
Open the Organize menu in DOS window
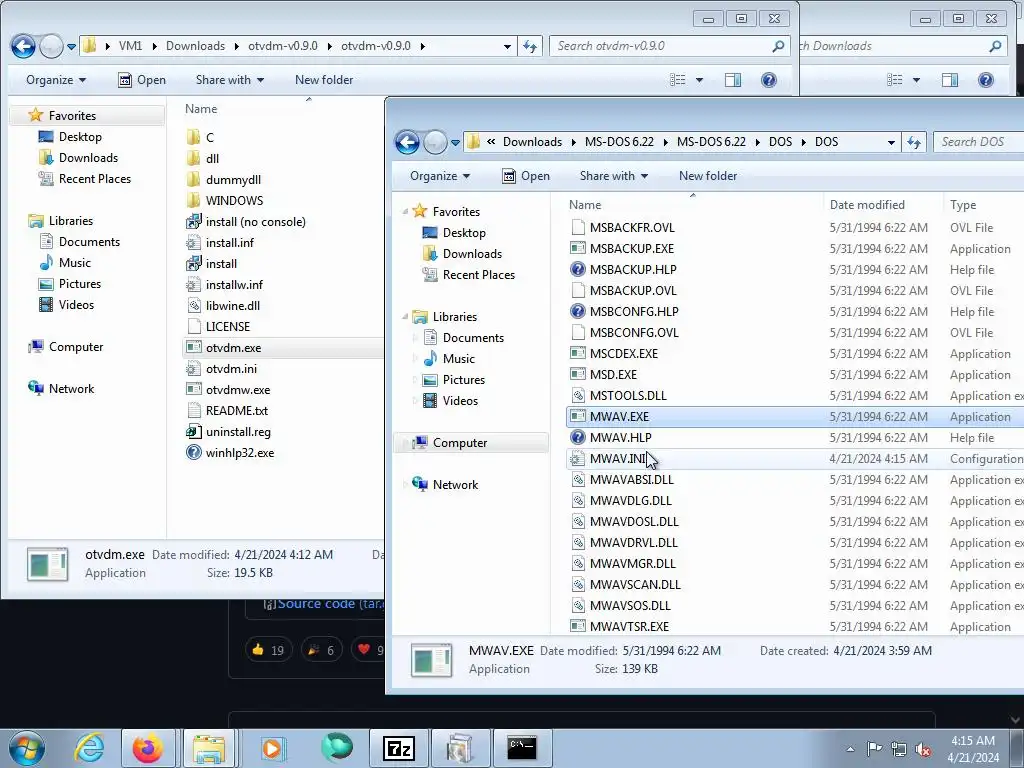pyautogui.click(x=440, y=176)
